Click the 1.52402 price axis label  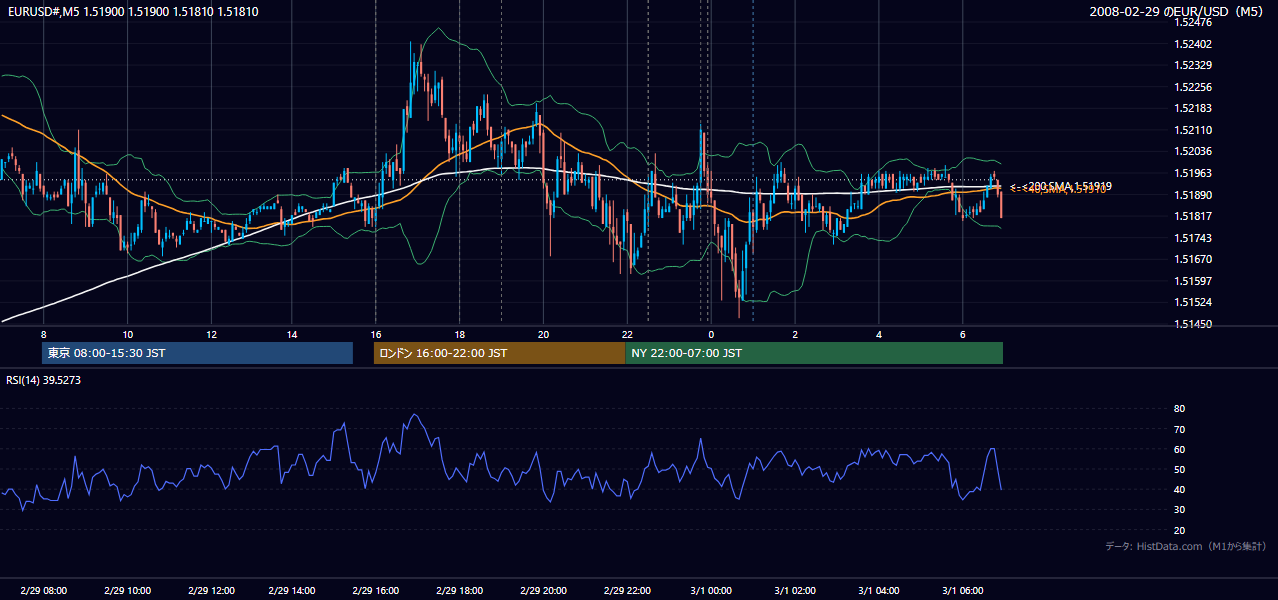tap(1193, 44)
